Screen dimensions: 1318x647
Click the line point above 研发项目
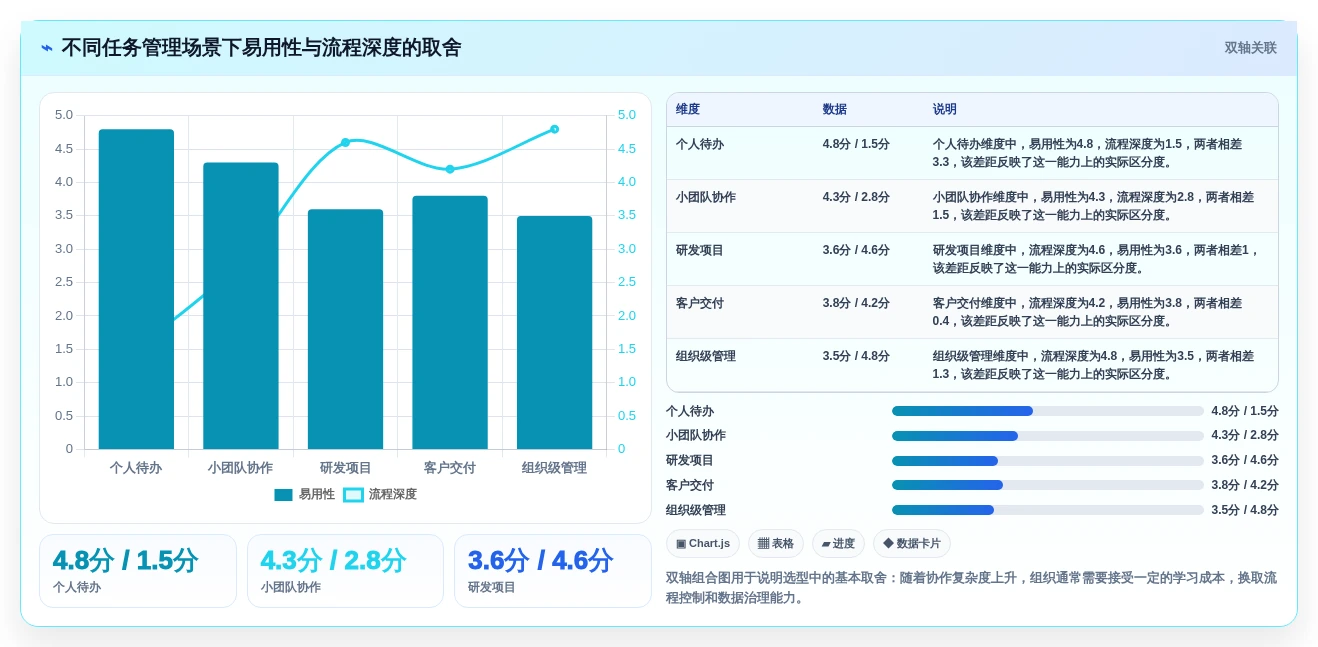point(345,142)
